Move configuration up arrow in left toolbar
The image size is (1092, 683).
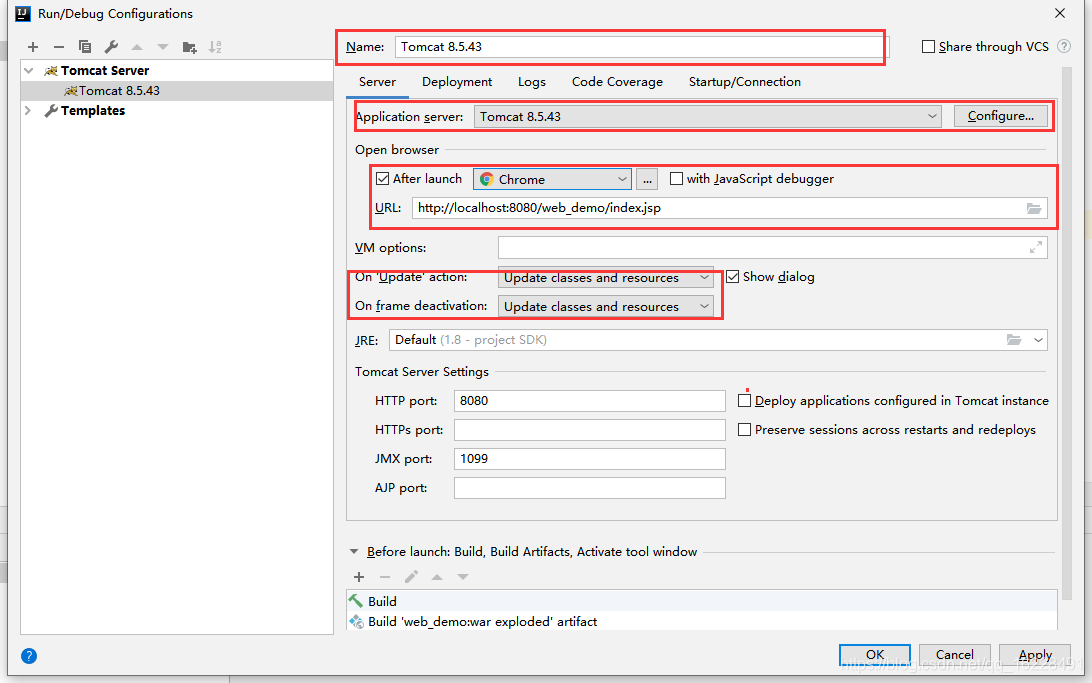(x=137, y=47)
